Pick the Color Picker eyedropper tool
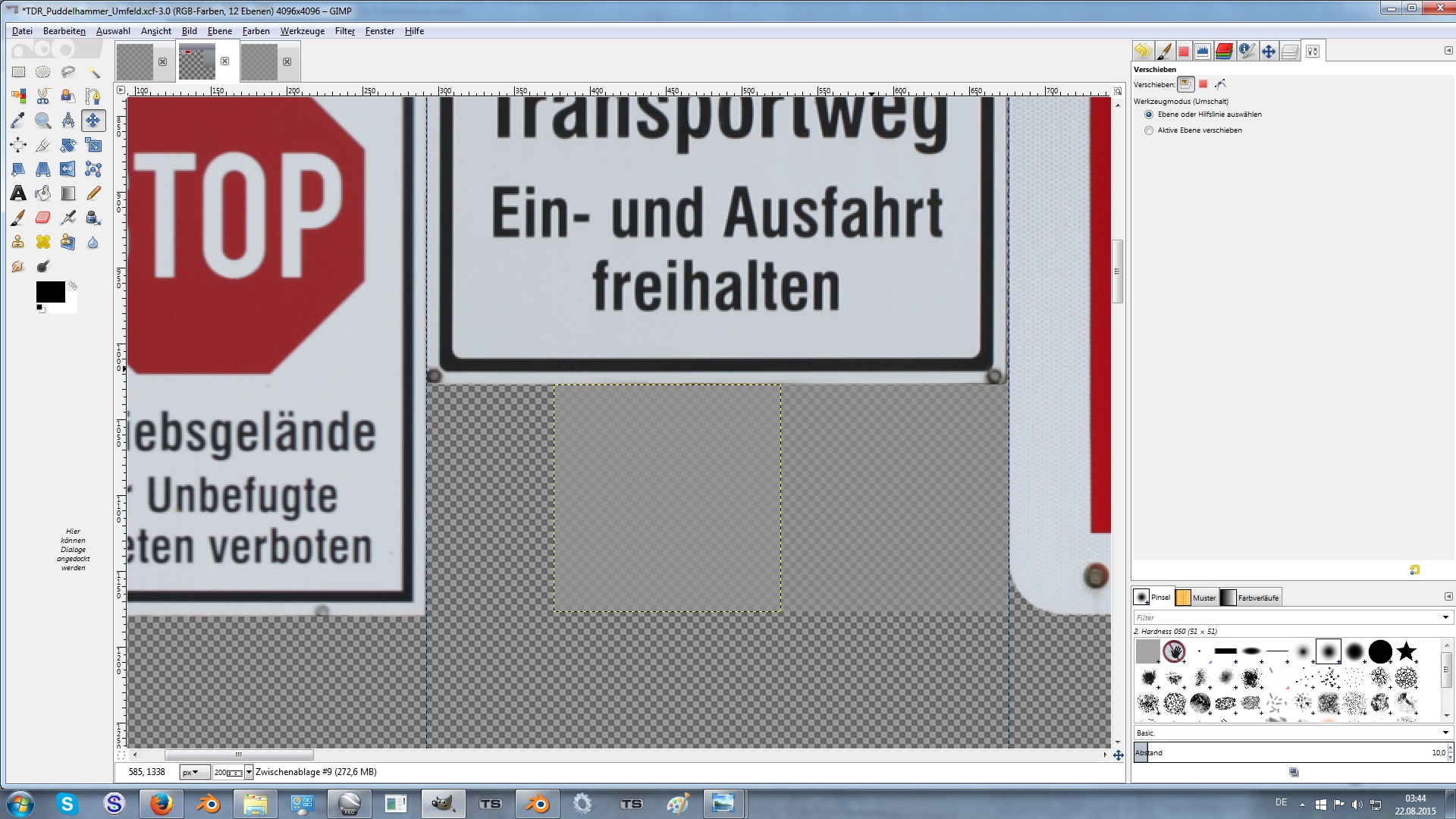The width and height of the screenshot is (1456, 819). click(x=18, y=121)
